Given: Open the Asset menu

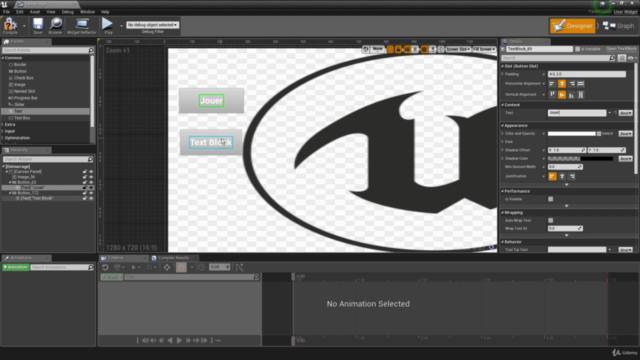Looking at the screenshot, I should pos(35,12).
